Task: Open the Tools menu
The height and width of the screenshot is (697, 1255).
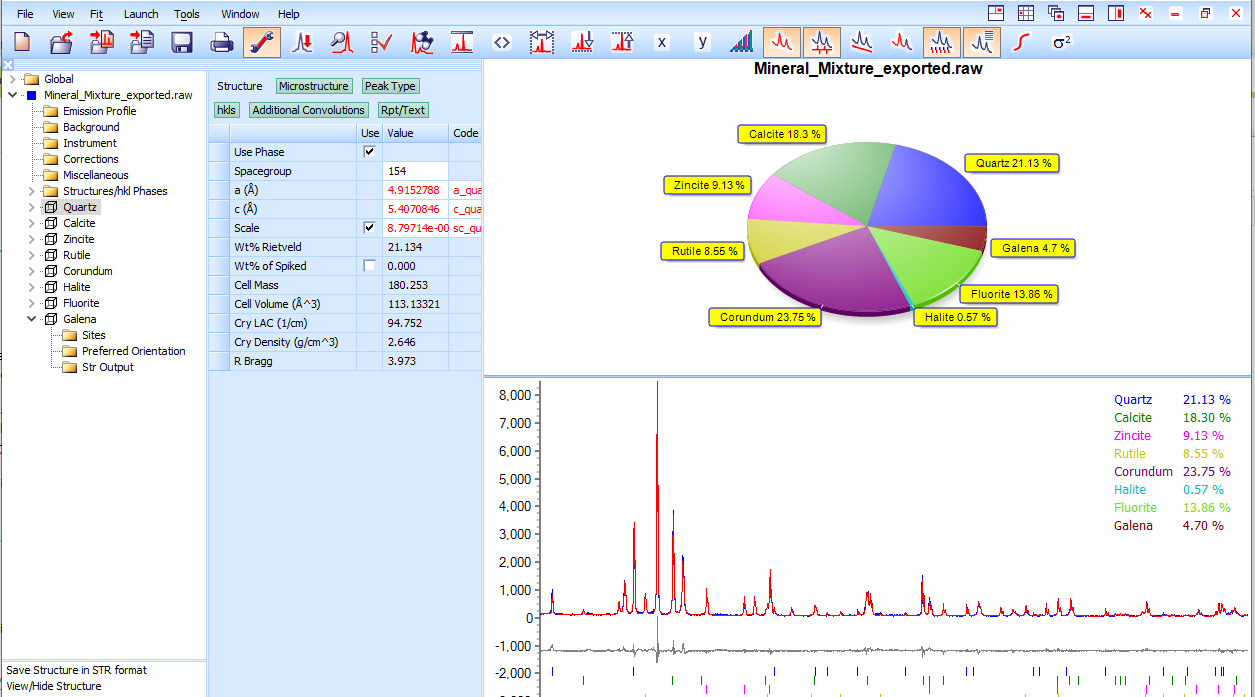Action: tap(186, 14)
